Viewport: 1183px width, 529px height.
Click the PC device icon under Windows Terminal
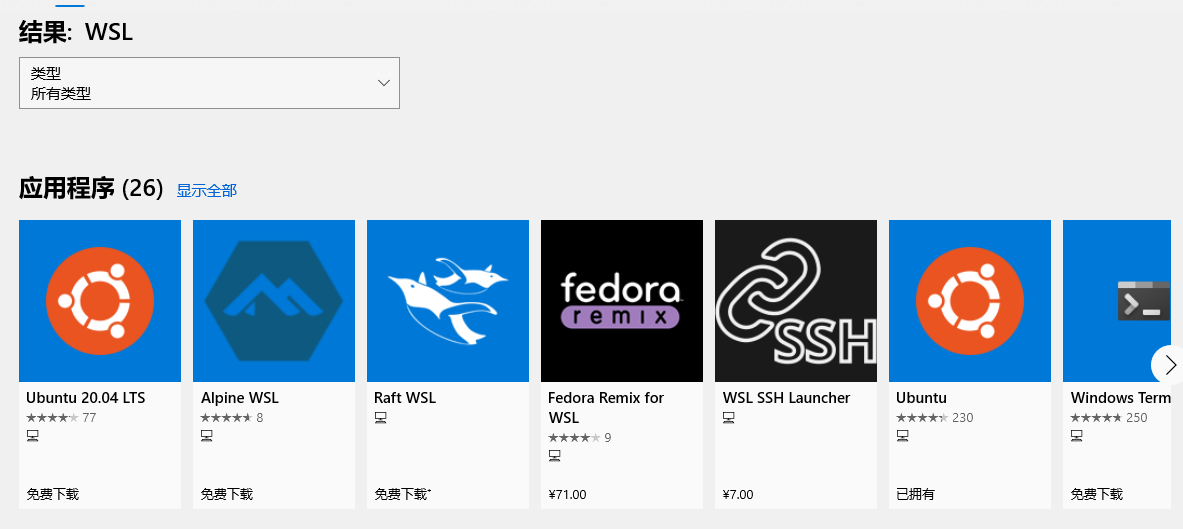pyautogui.click(x=1077, y=435)
